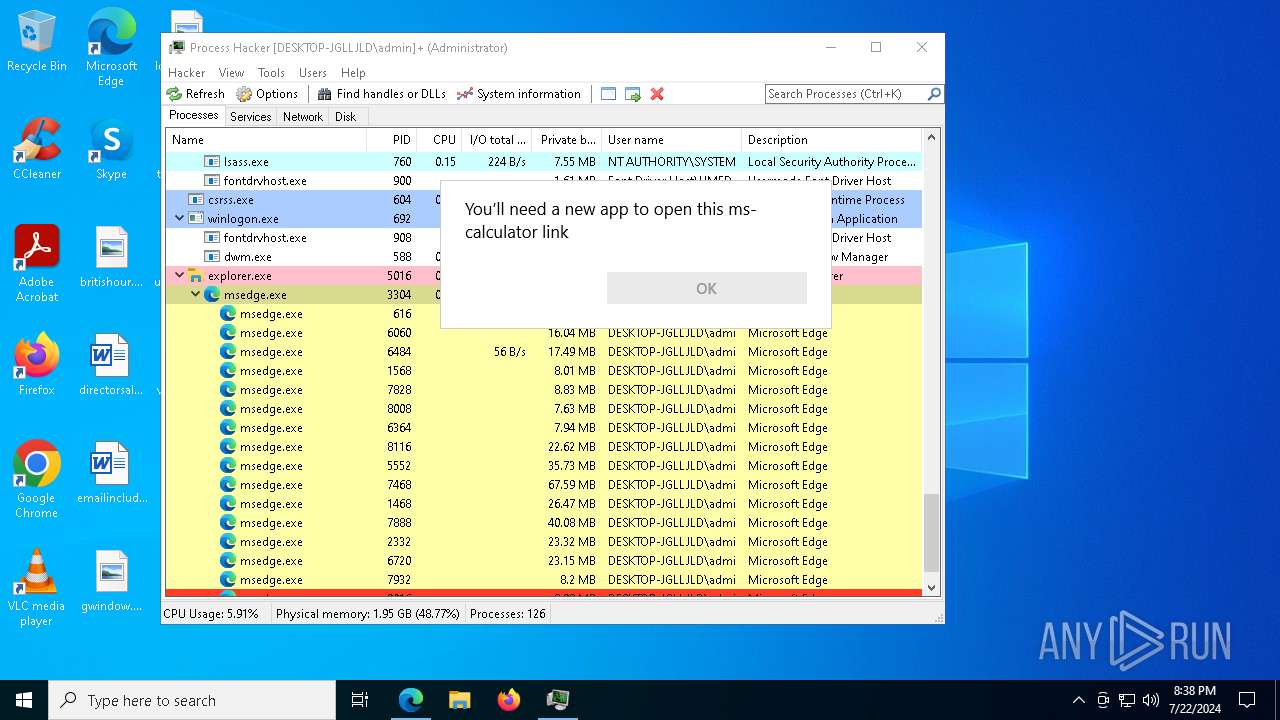Open the Tools menu
Viewport: 1280px width, 720px height.
pos(271,73)
